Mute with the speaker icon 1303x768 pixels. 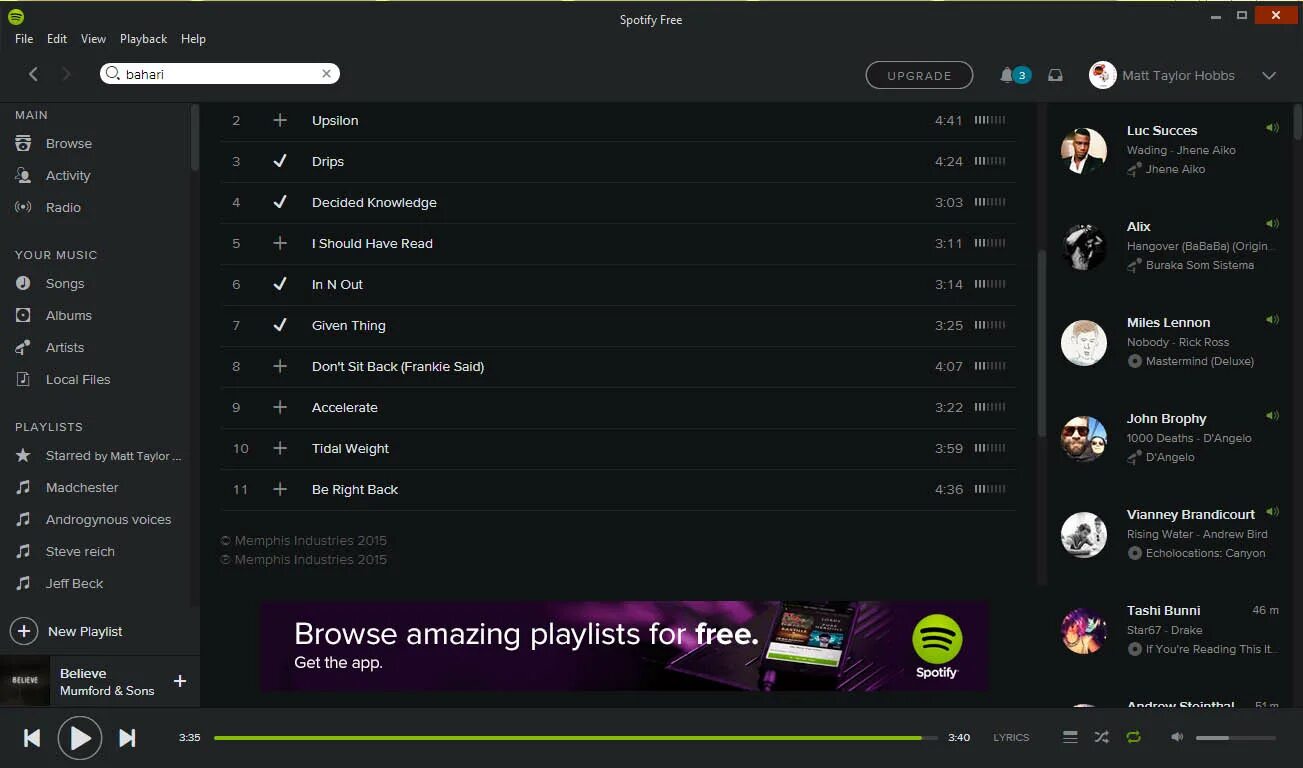(1177, 738)
